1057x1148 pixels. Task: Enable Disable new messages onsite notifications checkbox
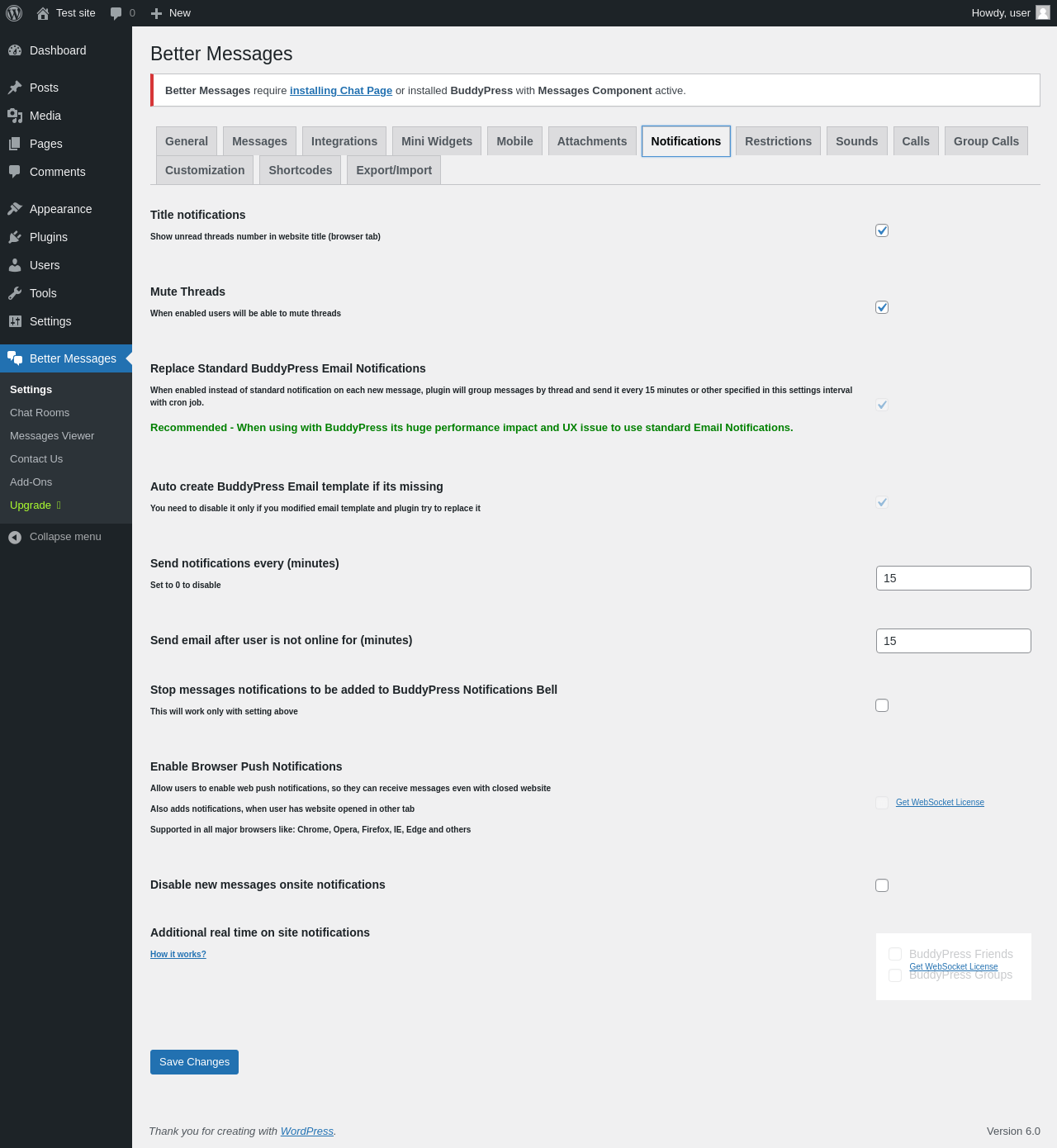tap(882, 885)
